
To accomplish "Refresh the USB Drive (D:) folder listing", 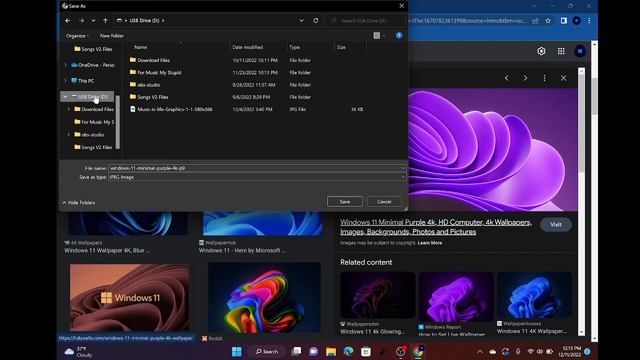I will pyautogui.click(x=316, y=20).
